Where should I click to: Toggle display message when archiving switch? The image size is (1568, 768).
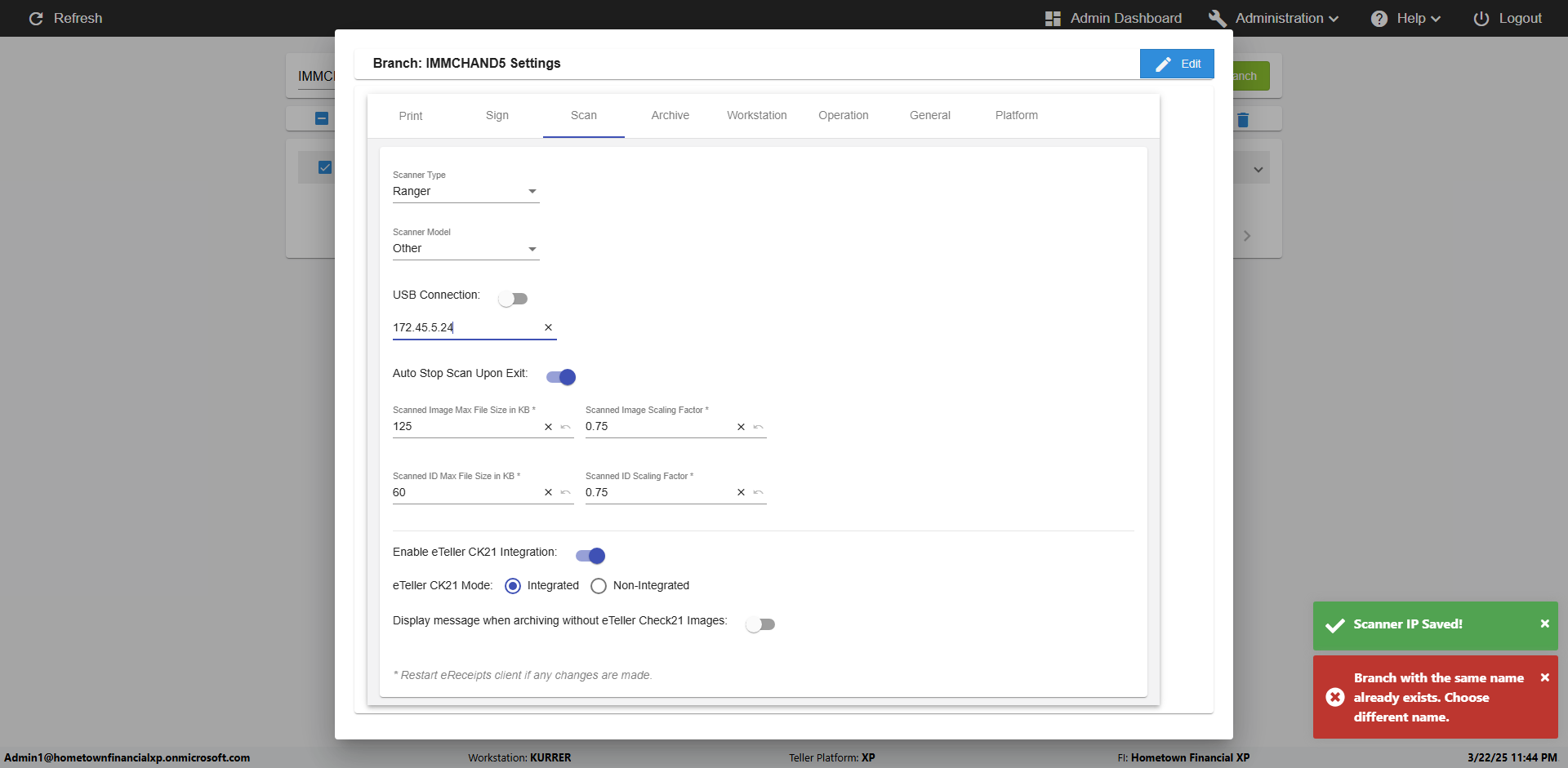tap(760, 624)
